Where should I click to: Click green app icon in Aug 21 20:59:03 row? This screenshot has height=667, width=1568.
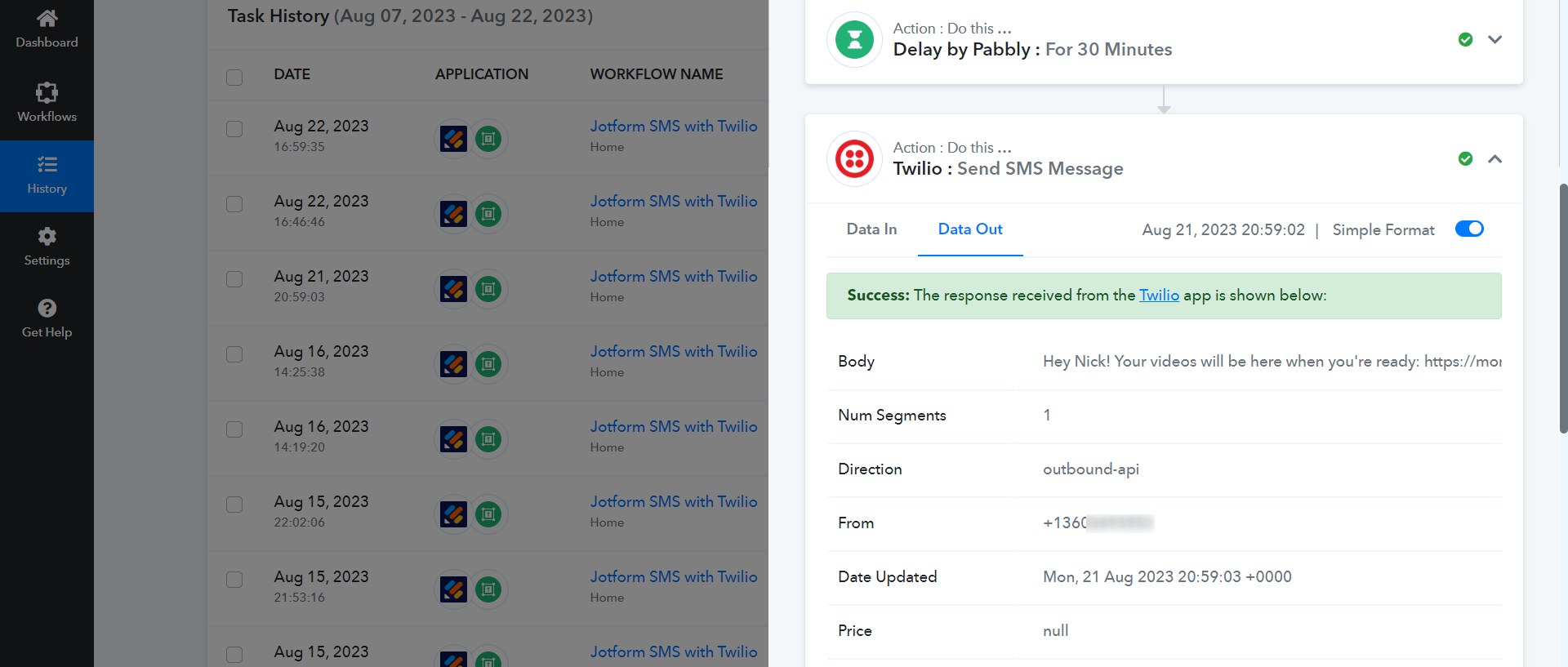(x=488, y=288)
